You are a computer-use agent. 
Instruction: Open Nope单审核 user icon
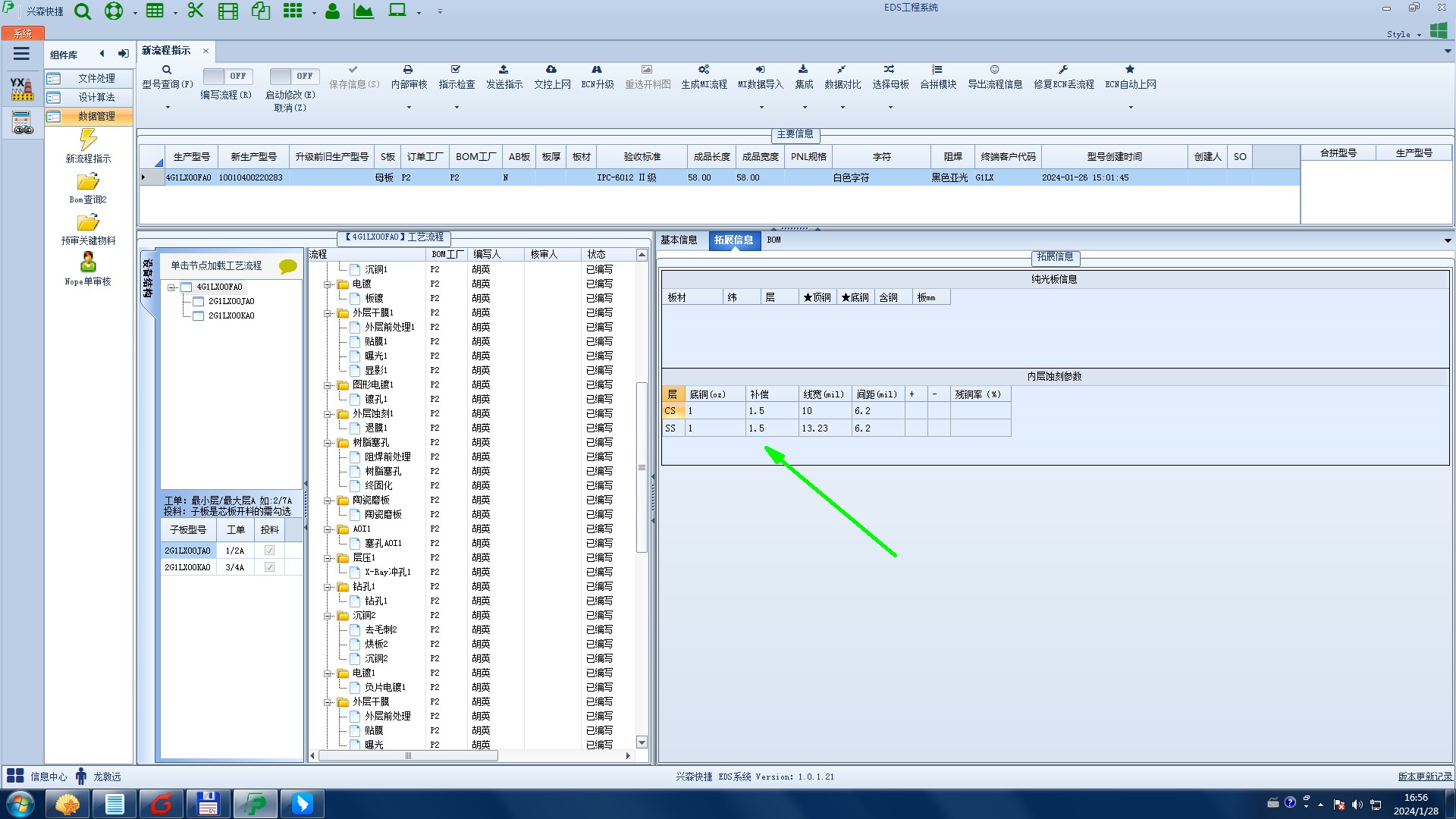(x=88, y=262)
